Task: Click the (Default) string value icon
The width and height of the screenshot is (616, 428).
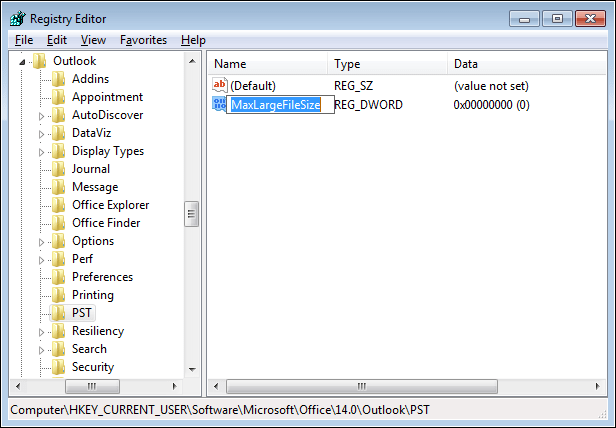Action: [x=220, y=85]
